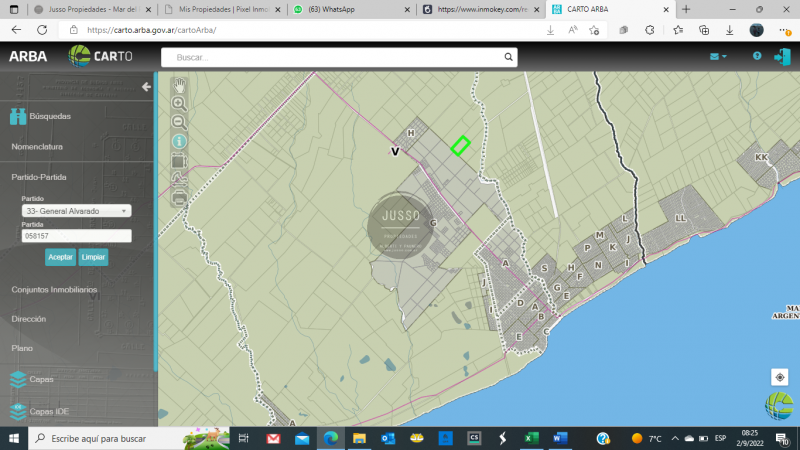
Task: Open the Nomenclatura search option
Action: tap(37, 146)
